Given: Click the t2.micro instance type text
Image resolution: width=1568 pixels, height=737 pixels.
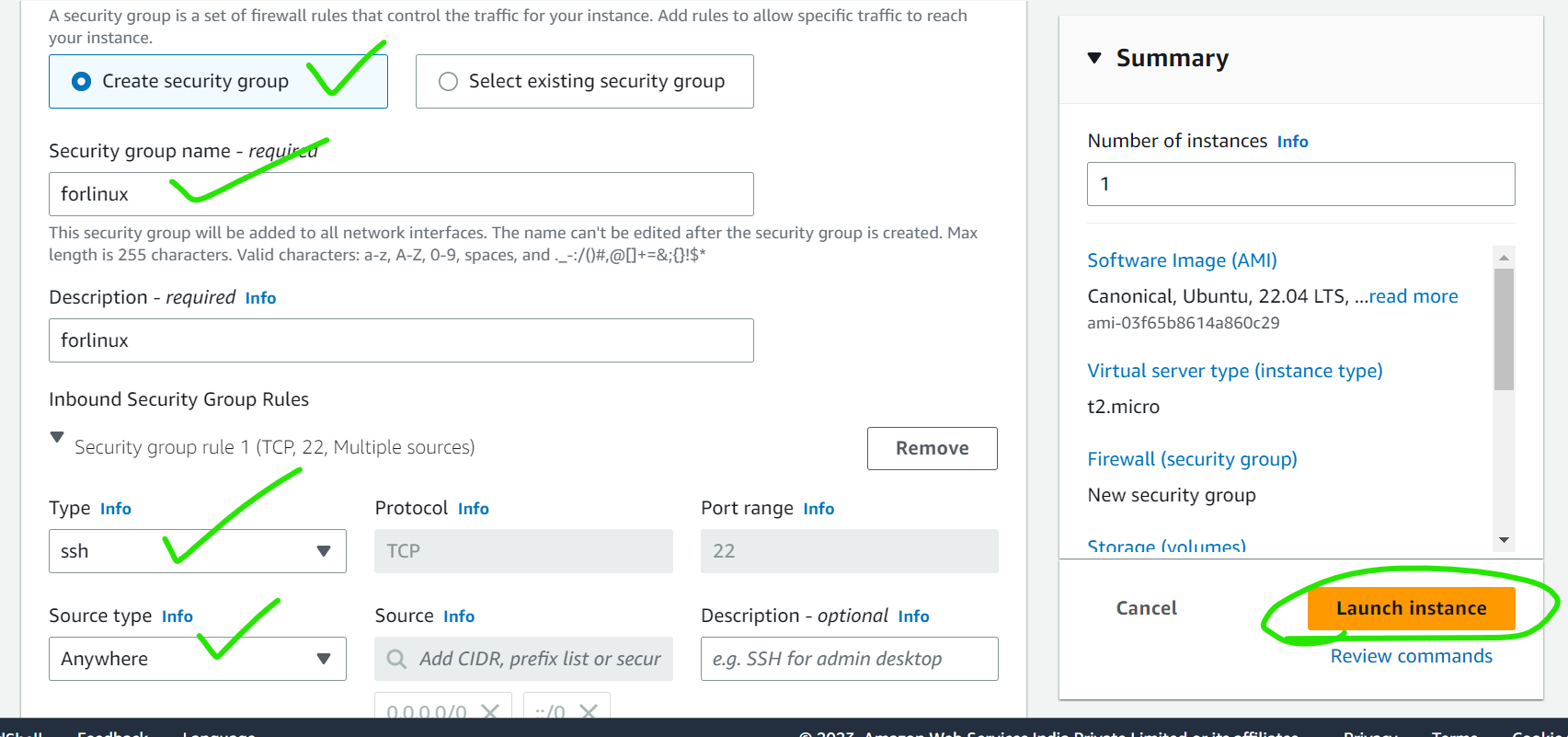Looking at the screenshot, I should tap(1124, 407).
